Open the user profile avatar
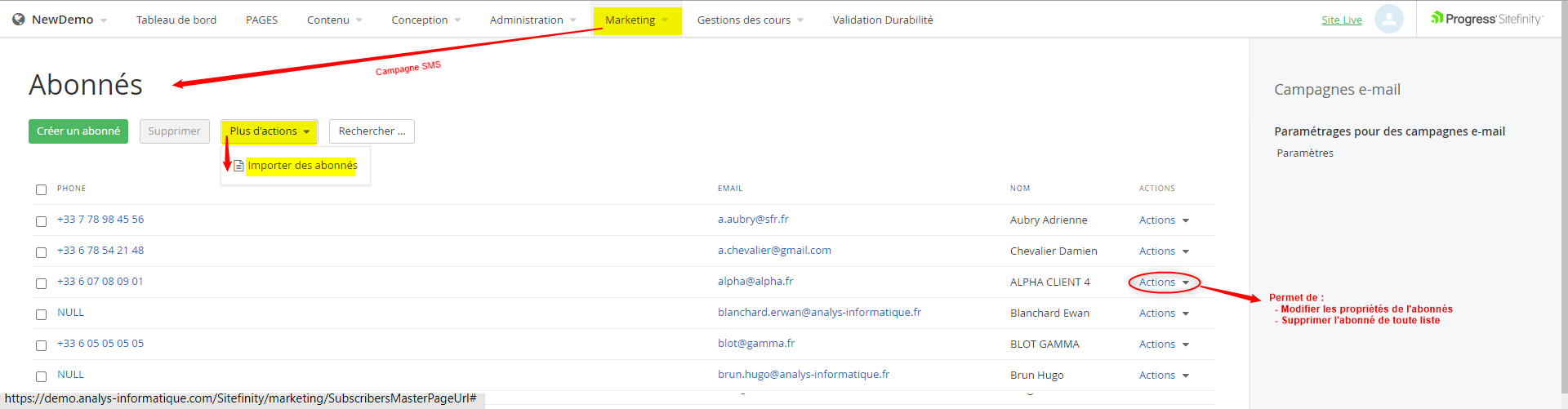 [x=1388, y=20]
